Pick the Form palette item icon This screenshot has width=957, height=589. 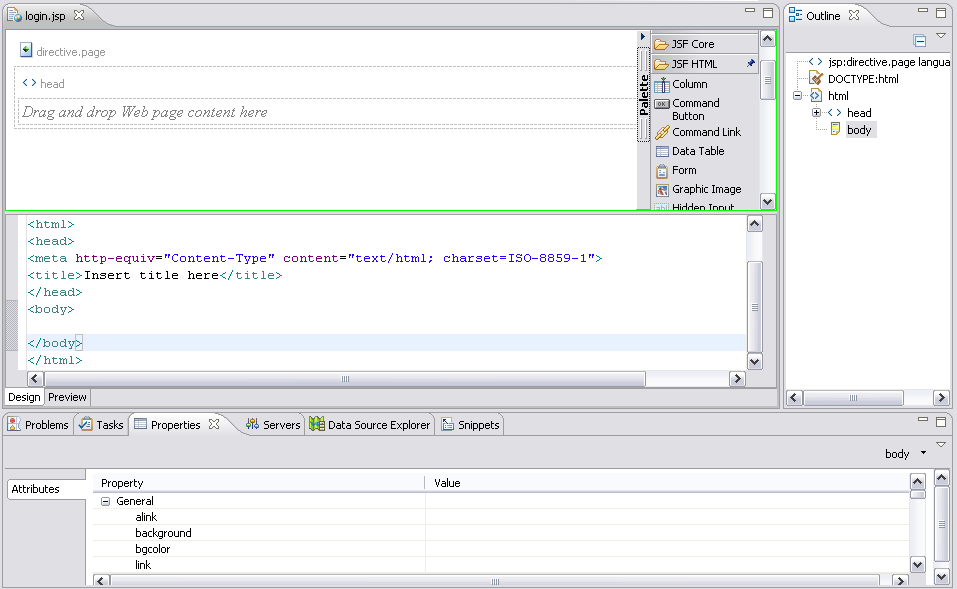pyautogui.click(x=662, y=170)
